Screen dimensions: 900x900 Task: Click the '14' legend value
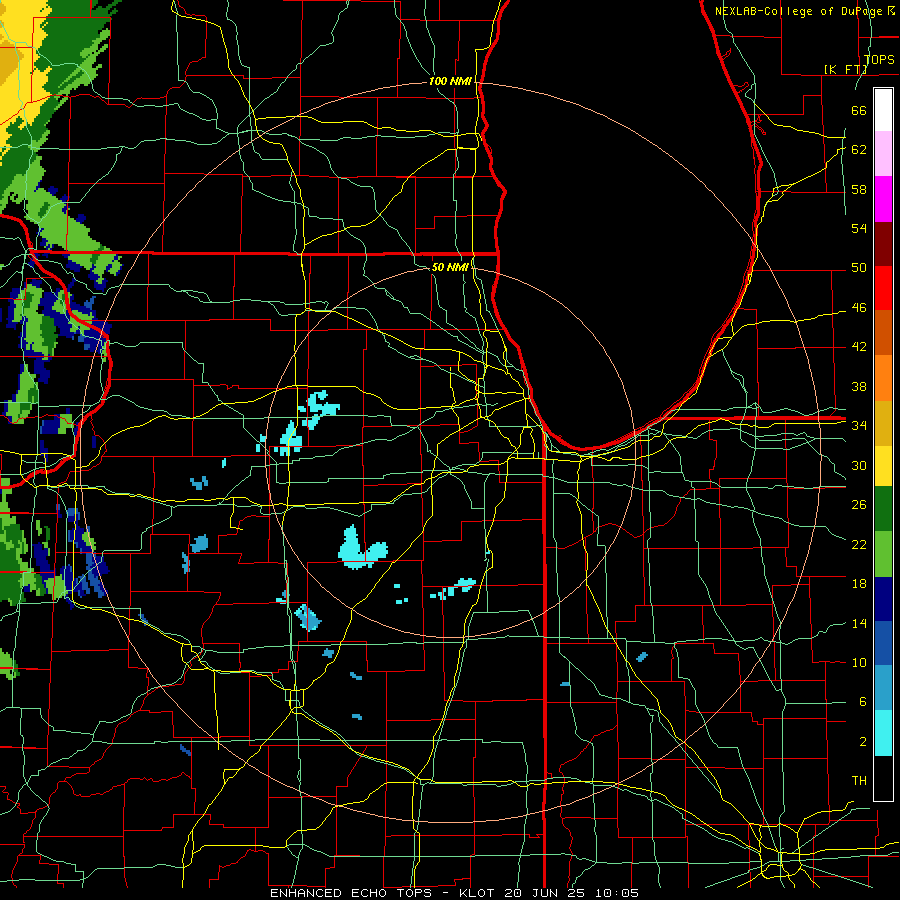click(859, 623)
